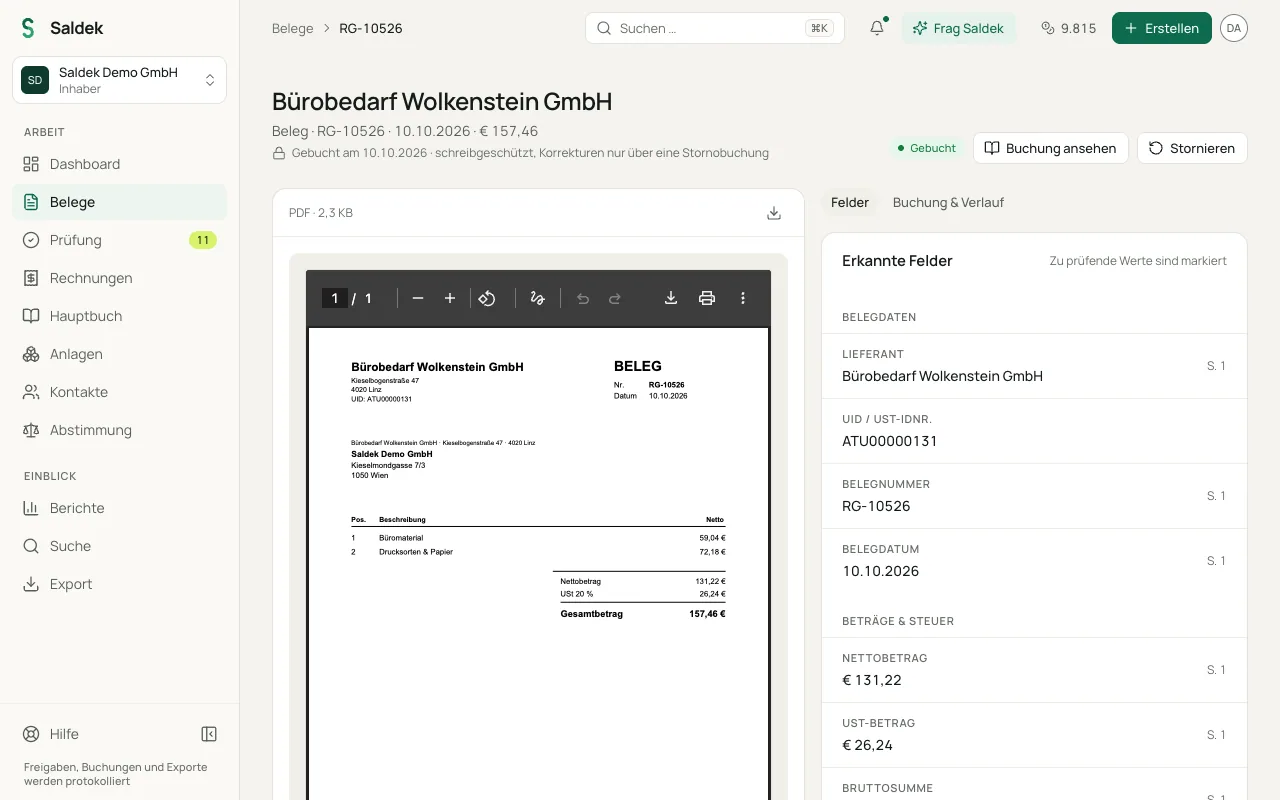Rotate the PDF page
The image size is (1280, 800).
pos(487,298)
